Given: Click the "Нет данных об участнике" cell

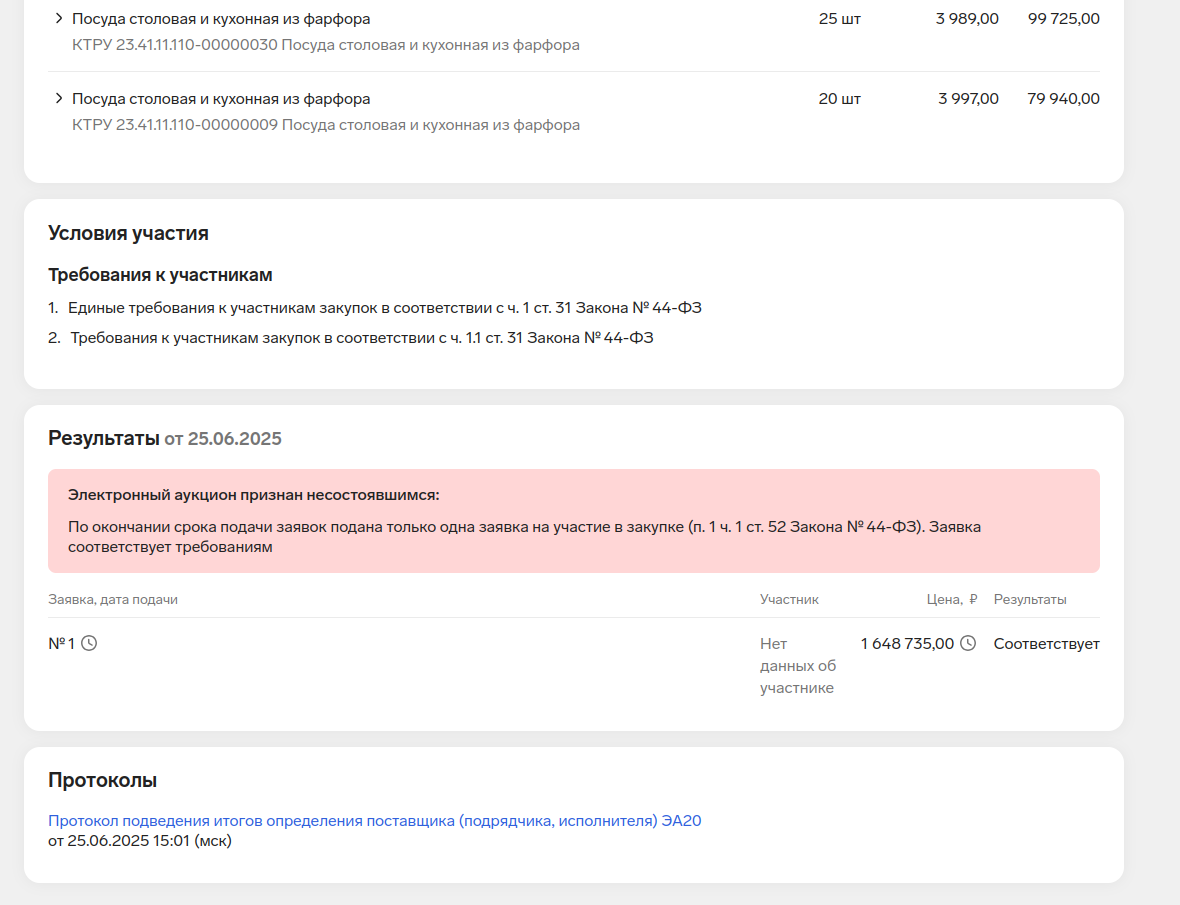Looking at the screenshot, I should (x=798, y=666).
